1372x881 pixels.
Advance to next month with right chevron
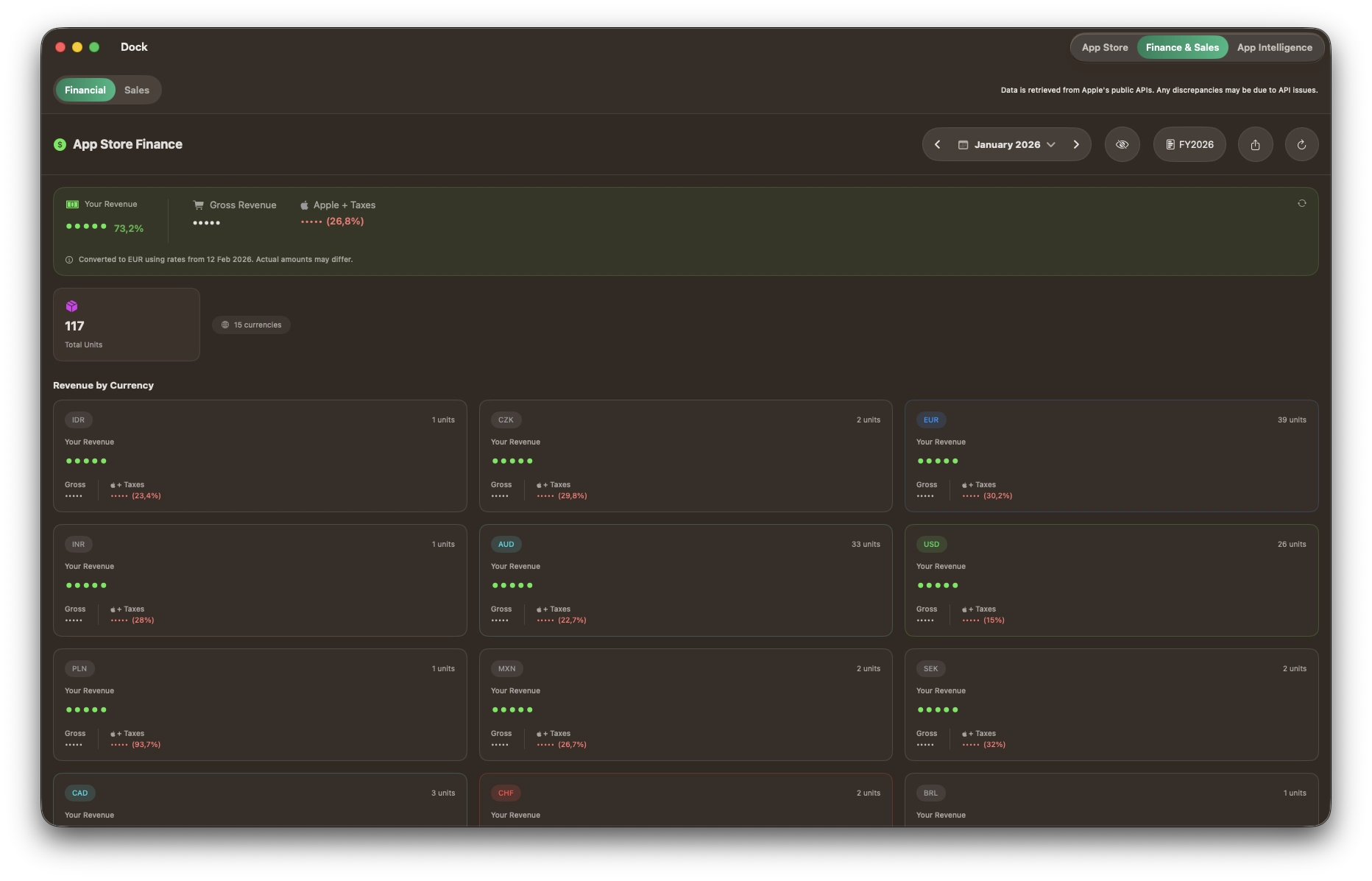[1075, 144]
